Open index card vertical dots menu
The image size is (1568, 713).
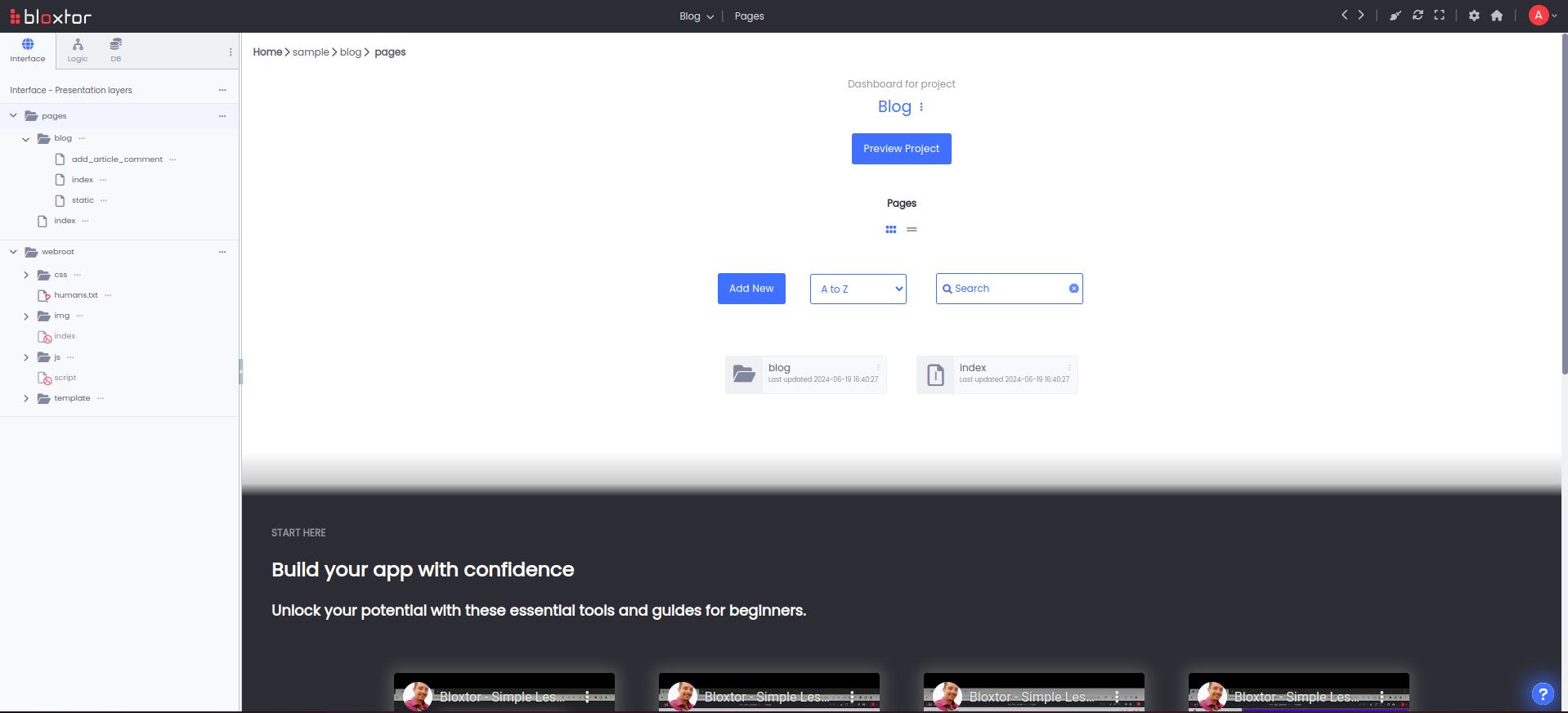coord(1069,367)
